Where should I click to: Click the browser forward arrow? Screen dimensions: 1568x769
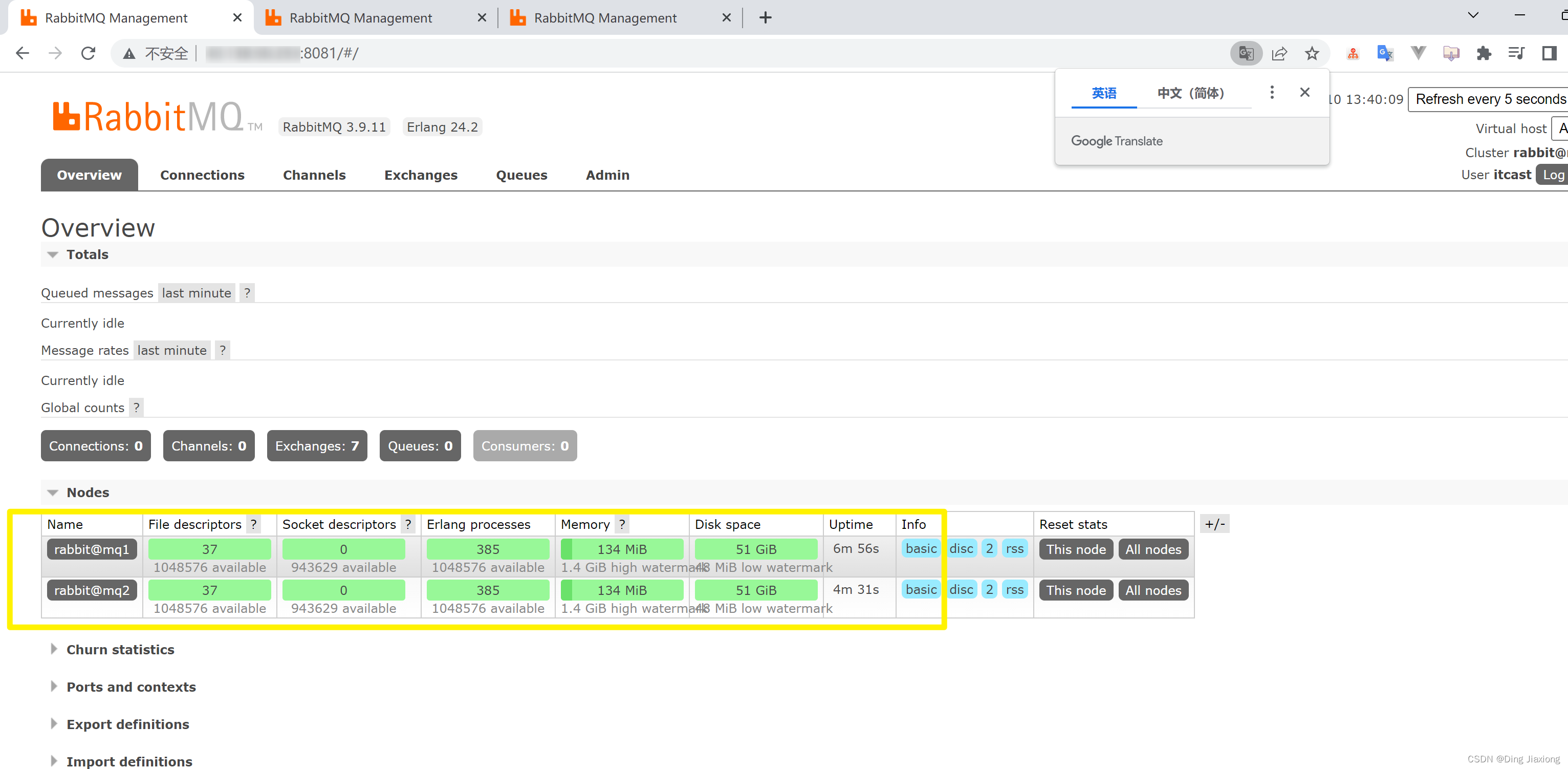55,54
